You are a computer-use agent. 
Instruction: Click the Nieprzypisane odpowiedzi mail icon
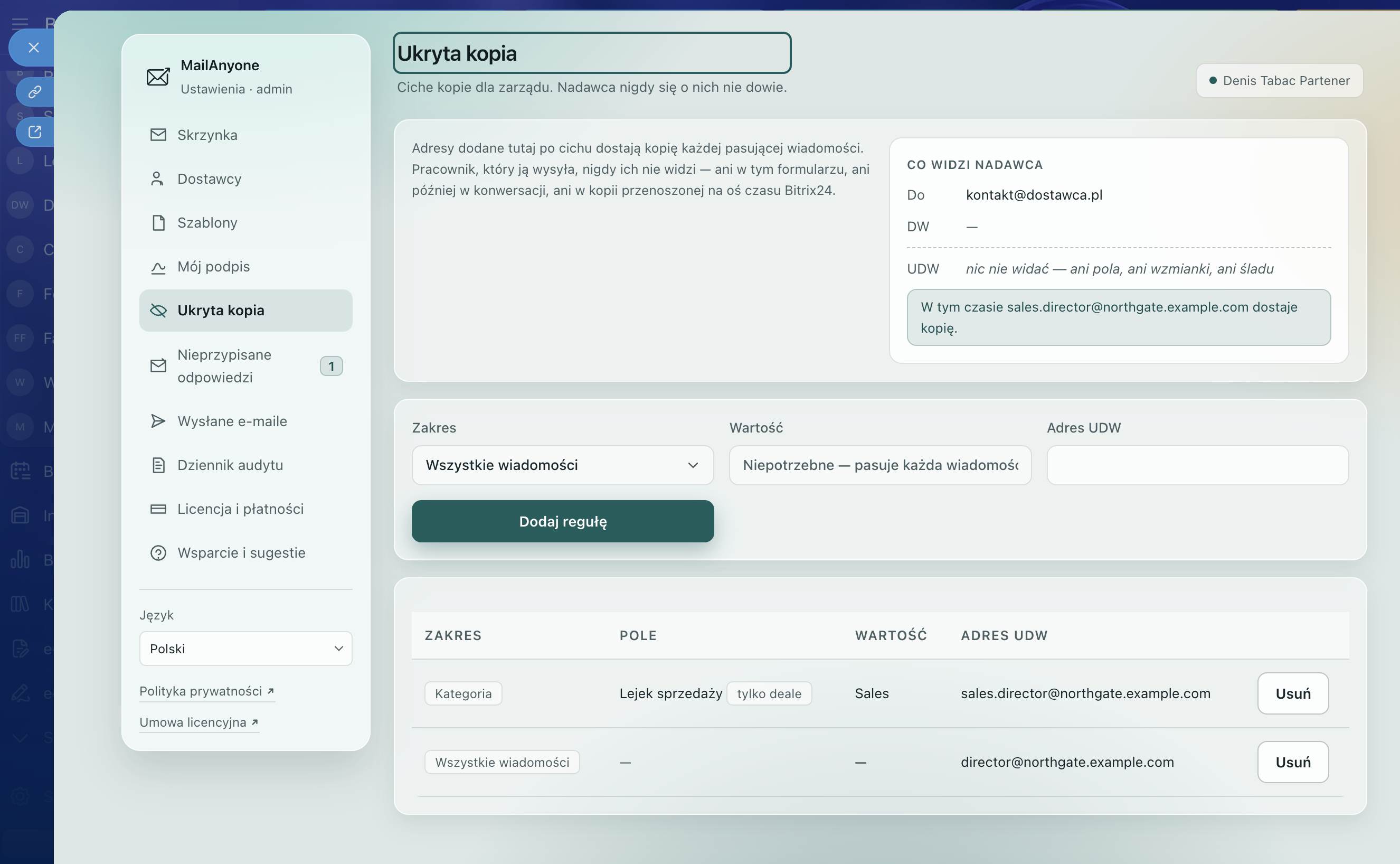coord(158,365)
